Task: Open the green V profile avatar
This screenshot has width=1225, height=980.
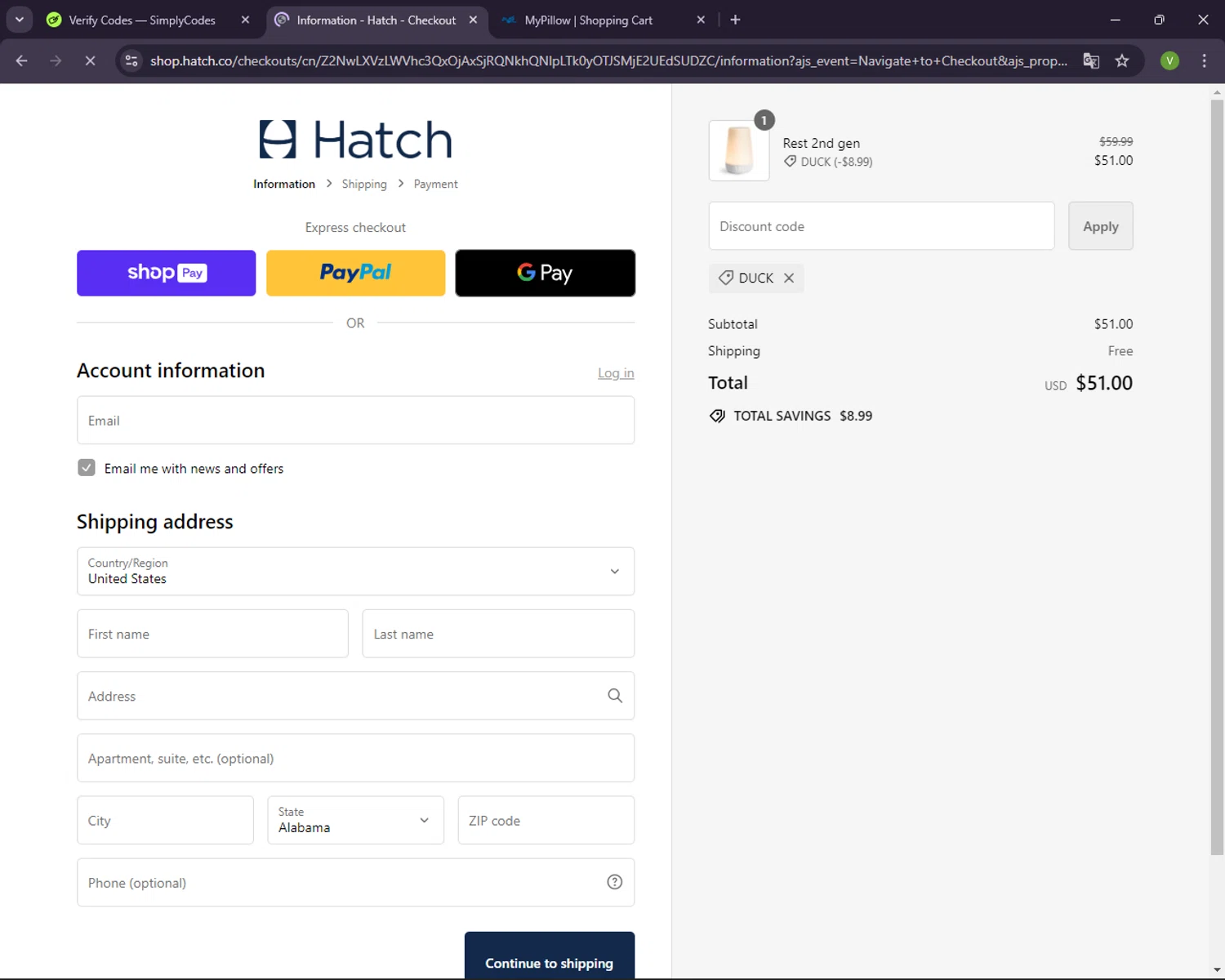Action: [x=1169, y=60]
